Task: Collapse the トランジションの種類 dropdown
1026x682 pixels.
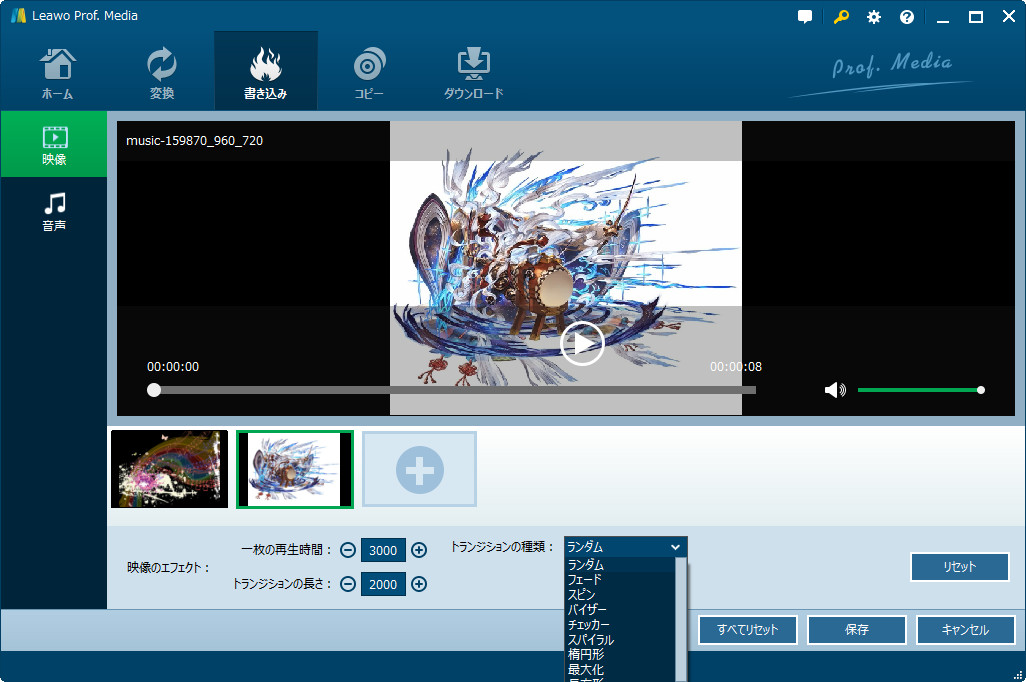Action: click(675, 547)
